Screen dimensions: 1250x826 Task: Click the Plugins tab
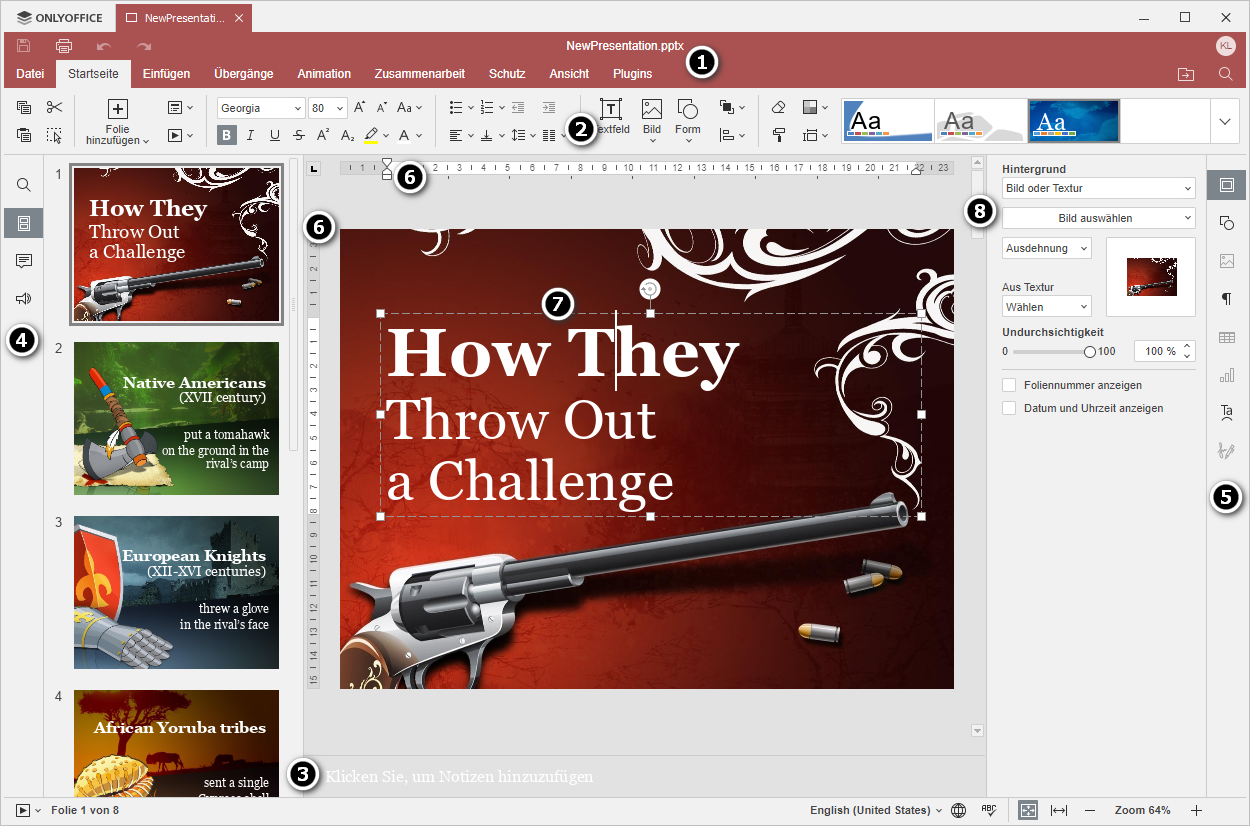(x=632, y=74)
